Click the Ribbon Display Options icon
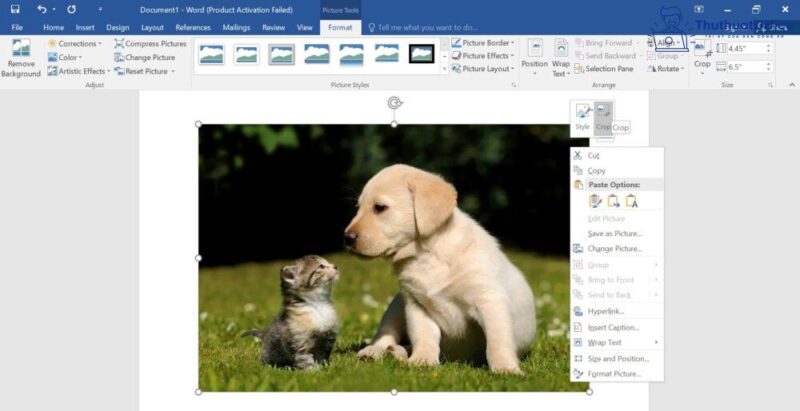Screen dimensions: 800x411 (699, 9)
